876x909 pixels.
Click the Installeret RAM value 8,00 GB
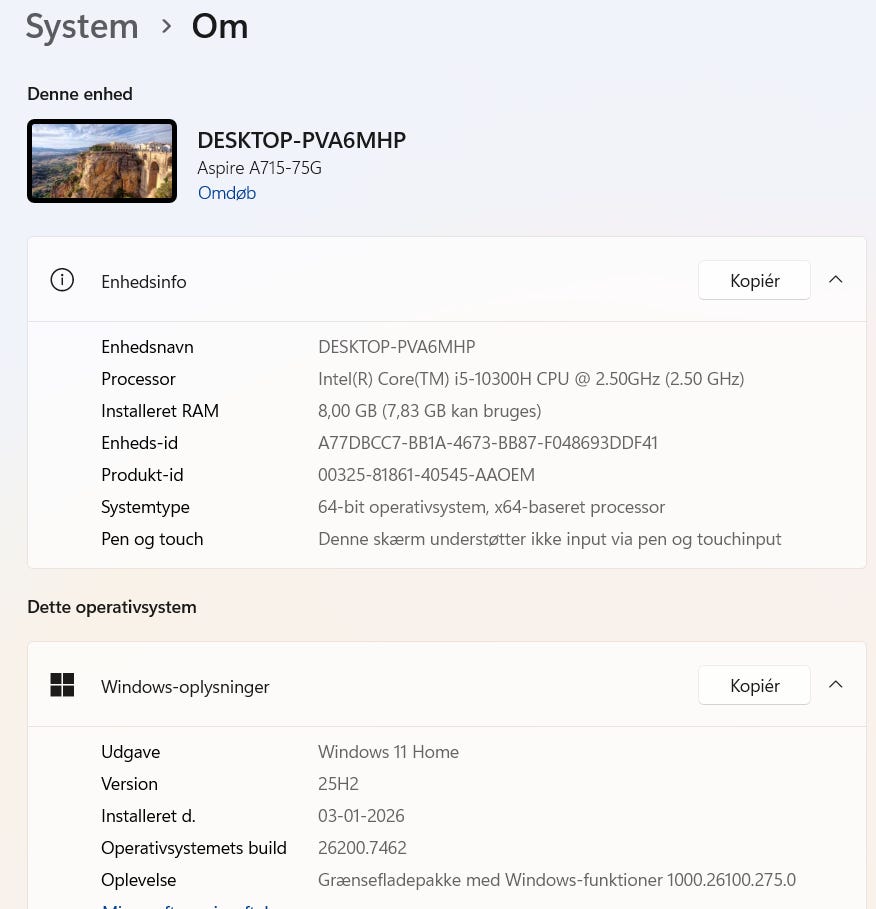coord(429,411)
